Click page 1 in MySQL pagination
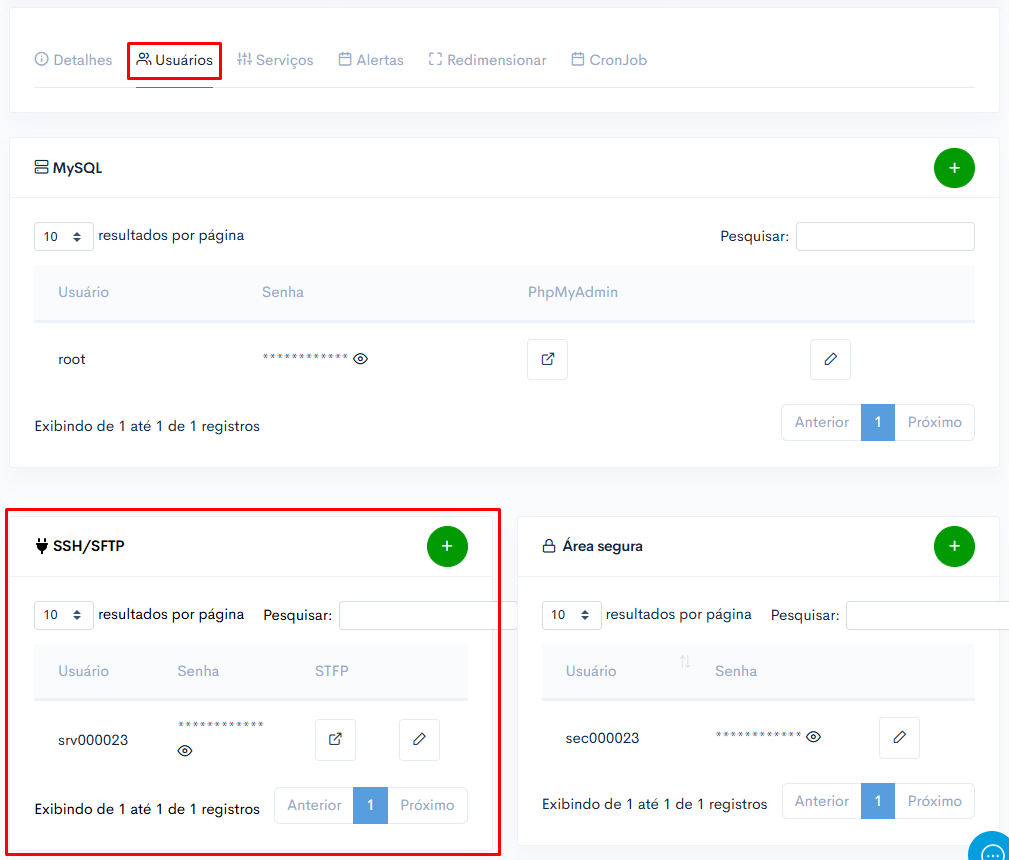1009x860 pixels. [x=878, y=422]
